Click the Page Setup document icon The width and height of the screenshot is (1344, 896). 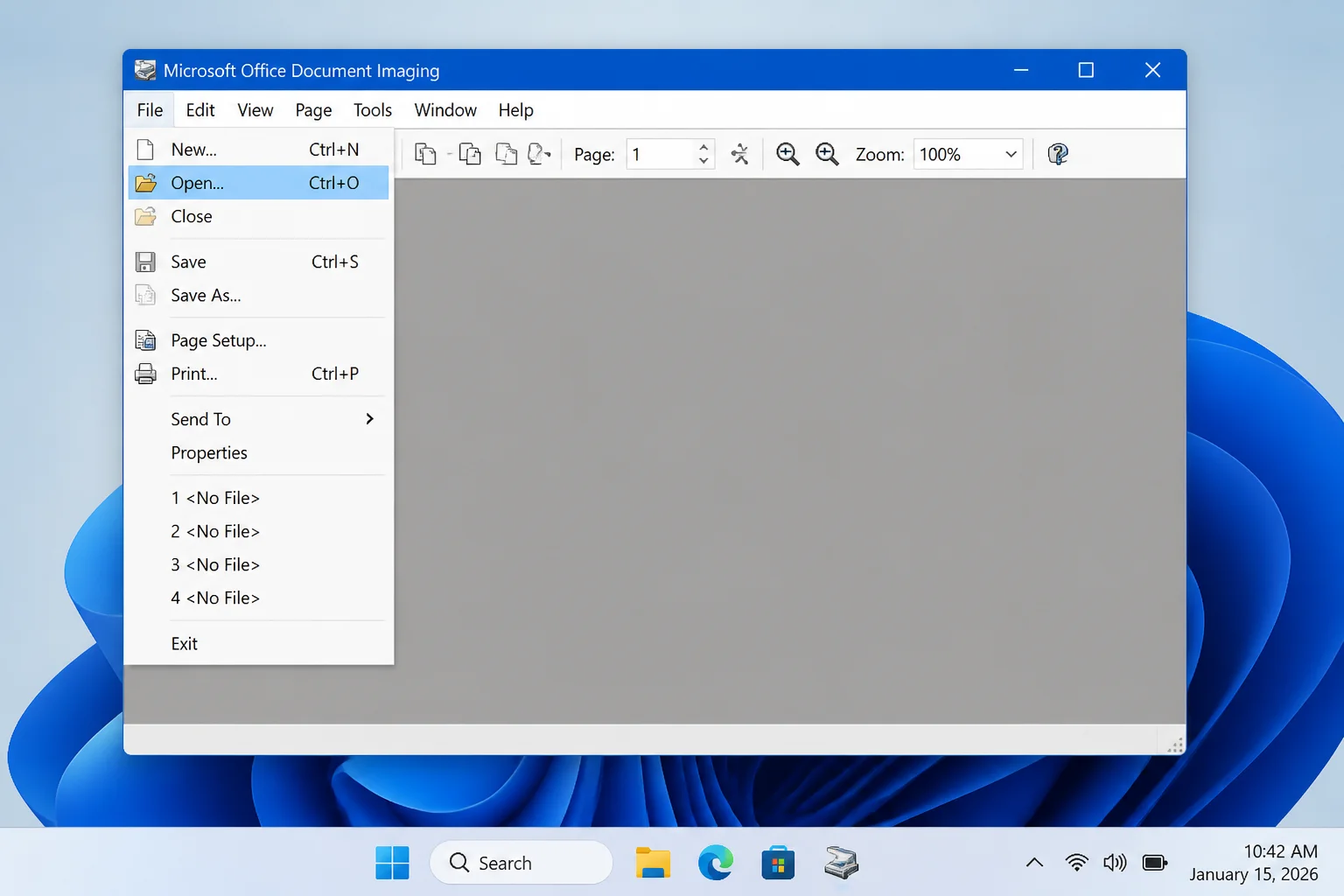pyautogui.click(x=145, y=340)
